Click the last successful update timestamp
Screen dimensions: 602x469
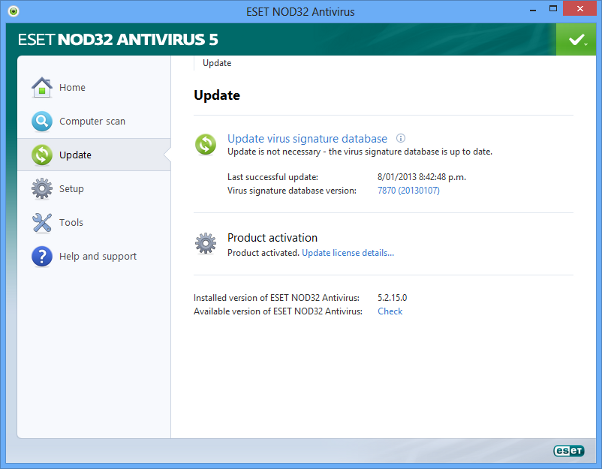coord(422,177)
